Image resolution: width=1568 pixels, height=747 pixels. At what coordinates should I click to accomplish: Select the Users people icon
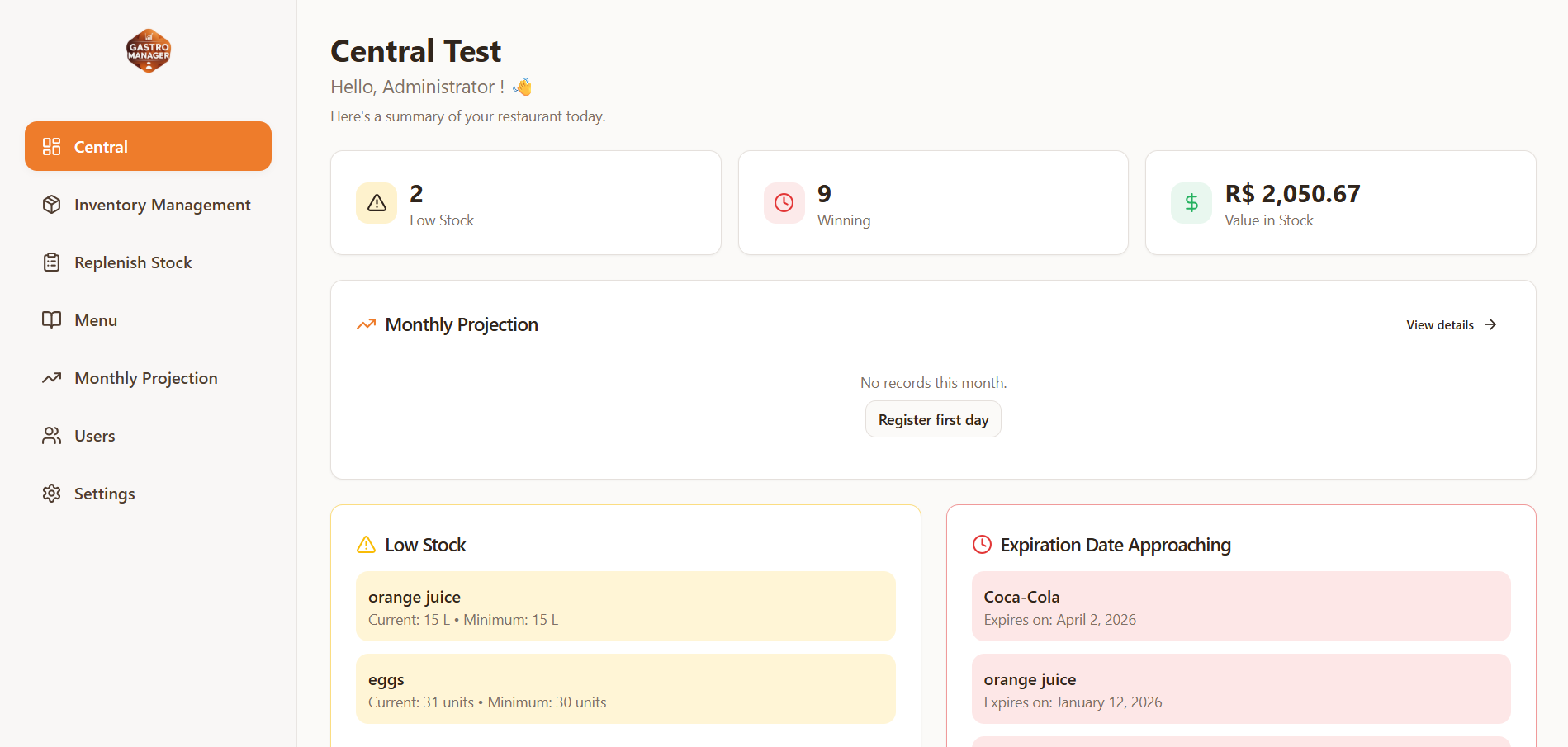coord(51,435)
